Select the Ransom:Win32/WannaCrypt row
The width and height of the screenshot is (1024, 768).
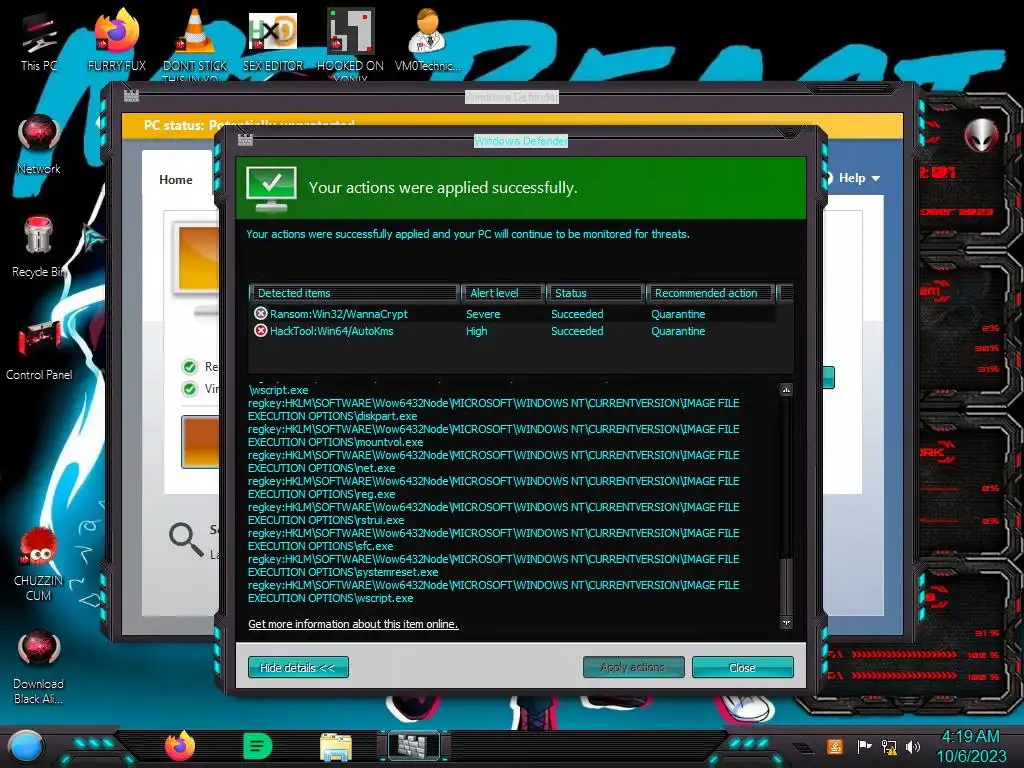click(512, 313)
